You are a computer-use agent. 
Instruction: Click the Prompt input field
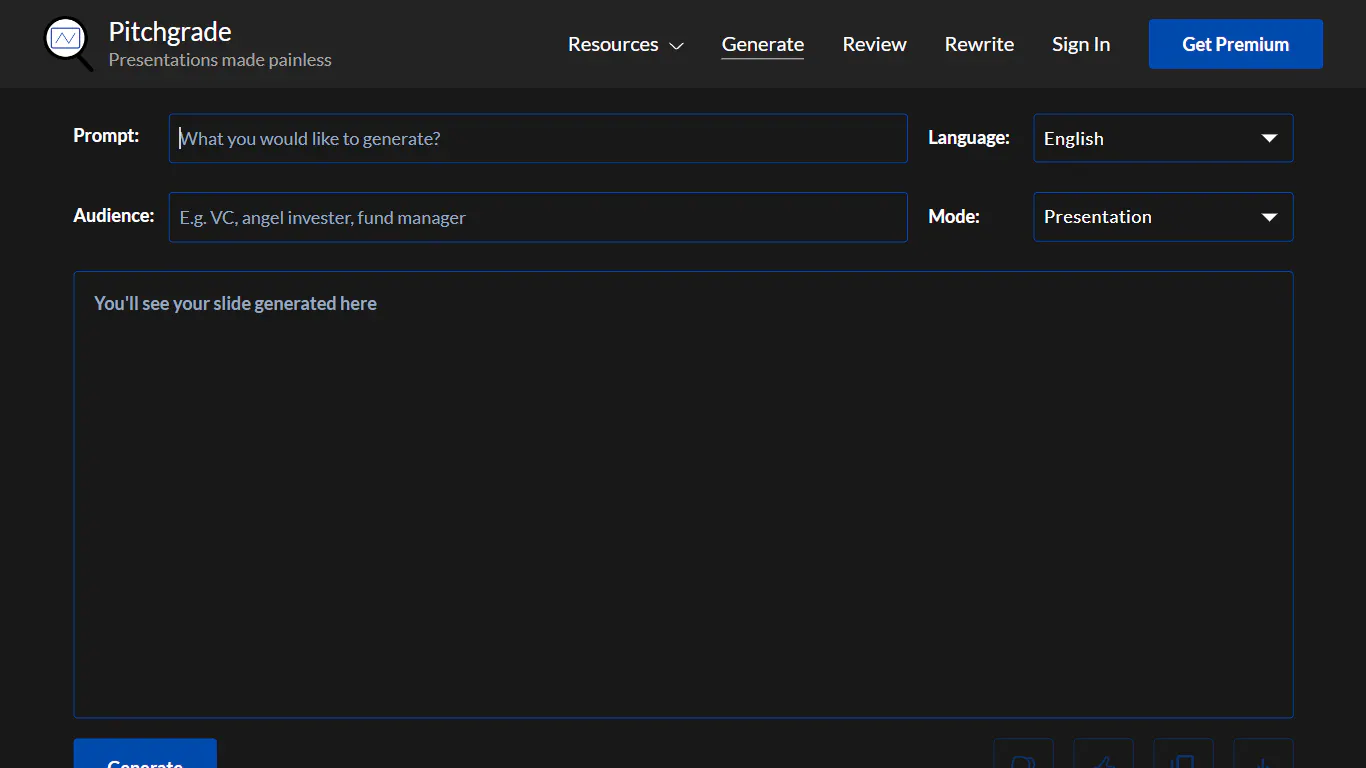pos(538,138)
